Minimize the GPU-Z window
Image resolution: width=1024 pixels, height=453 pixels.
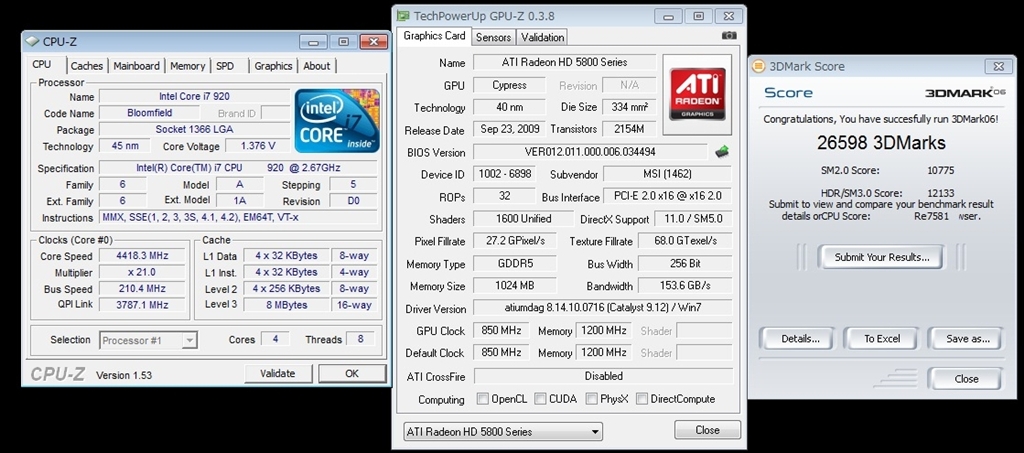[x=669, y=16]
